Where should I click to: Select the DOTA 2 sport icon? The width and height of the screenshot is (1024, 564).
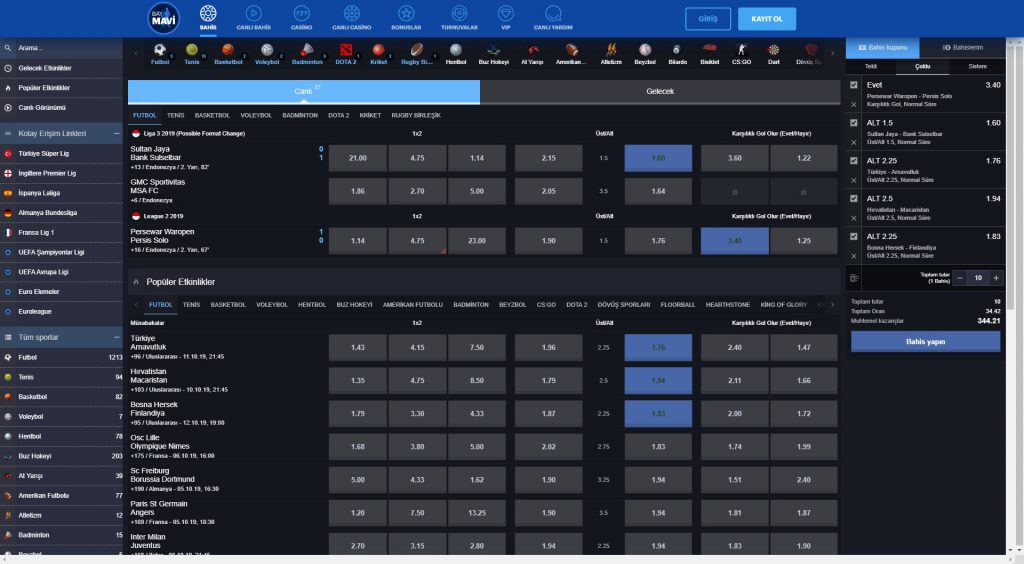(345, 49)
